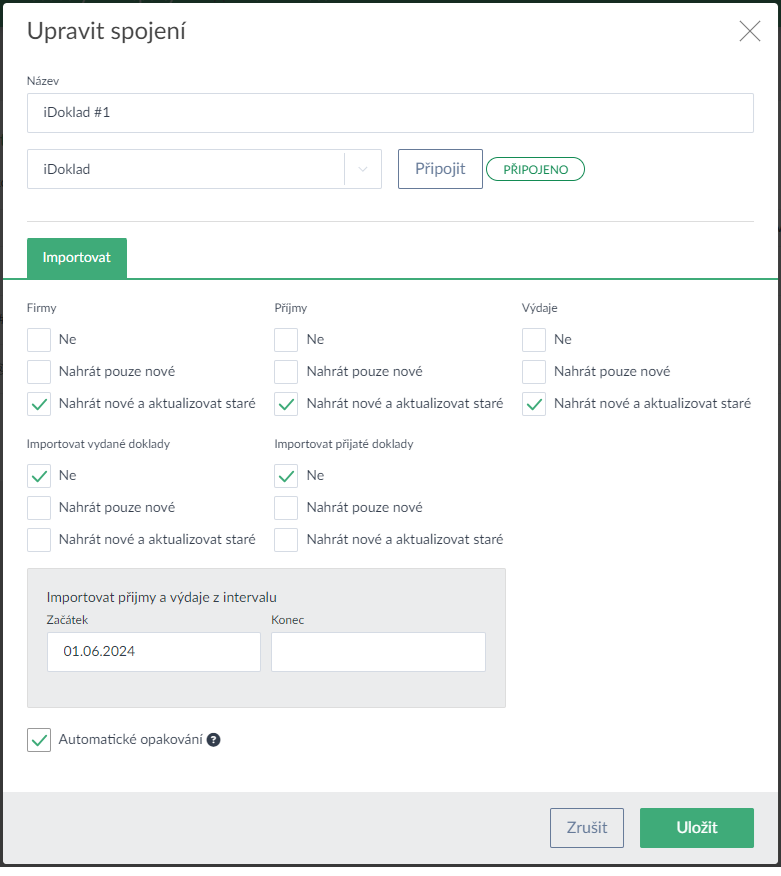Viewport: 781px width, 876px height.
Task: Cancel with the Zrušit button
Action: [586, 828]
